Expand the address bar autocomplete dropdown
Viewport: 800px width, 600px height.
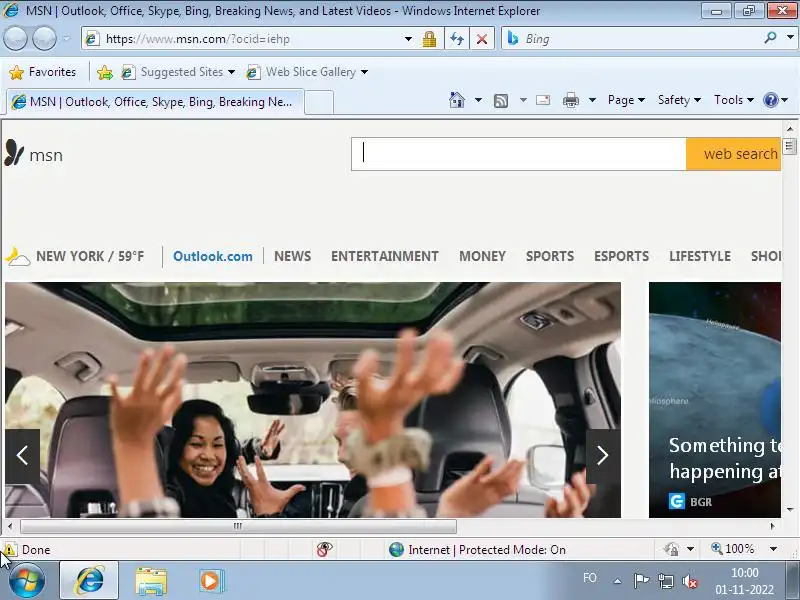click(x=408, y=39)
